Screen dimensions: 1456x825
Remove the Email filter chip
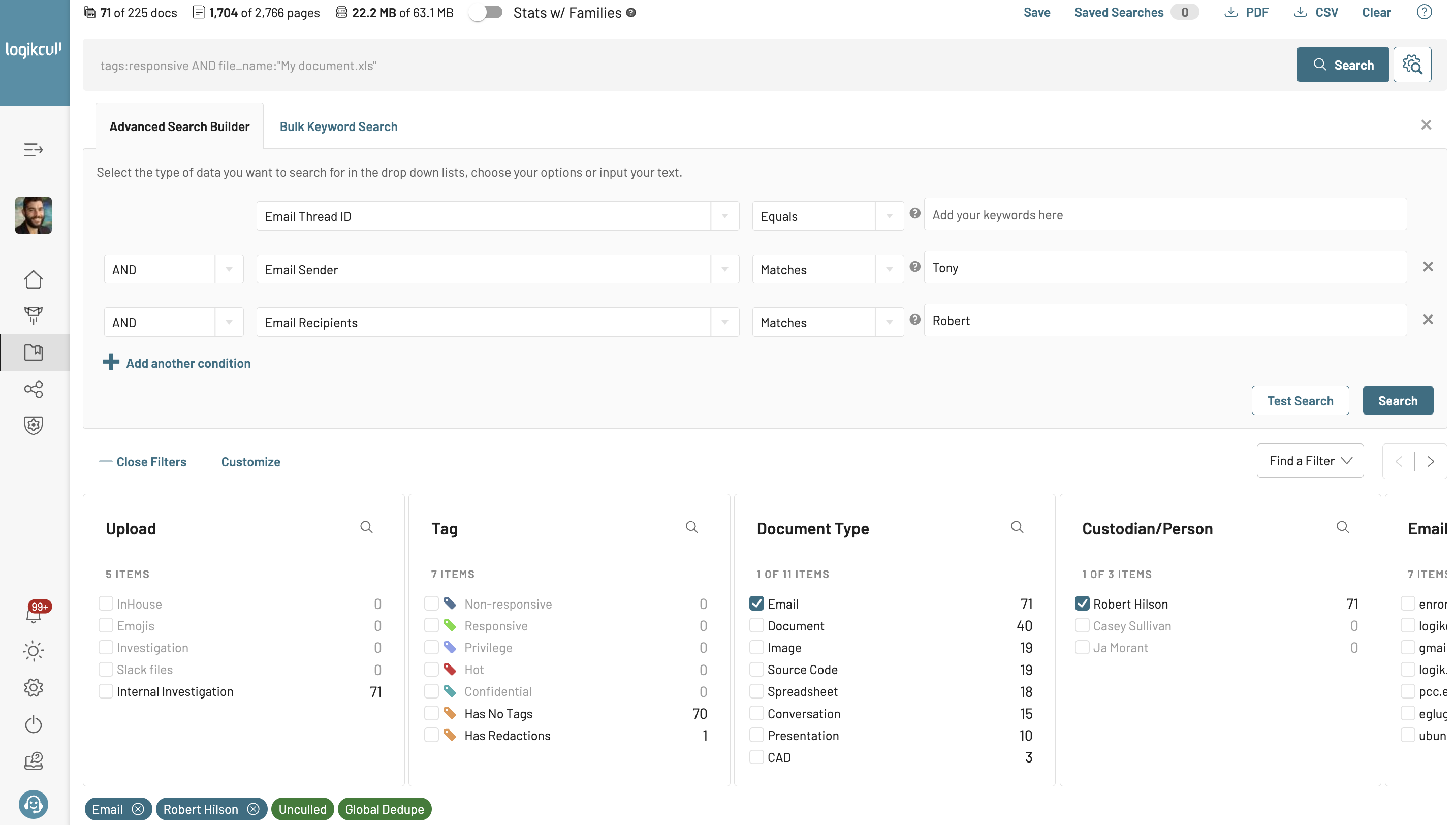pos(138,809)
